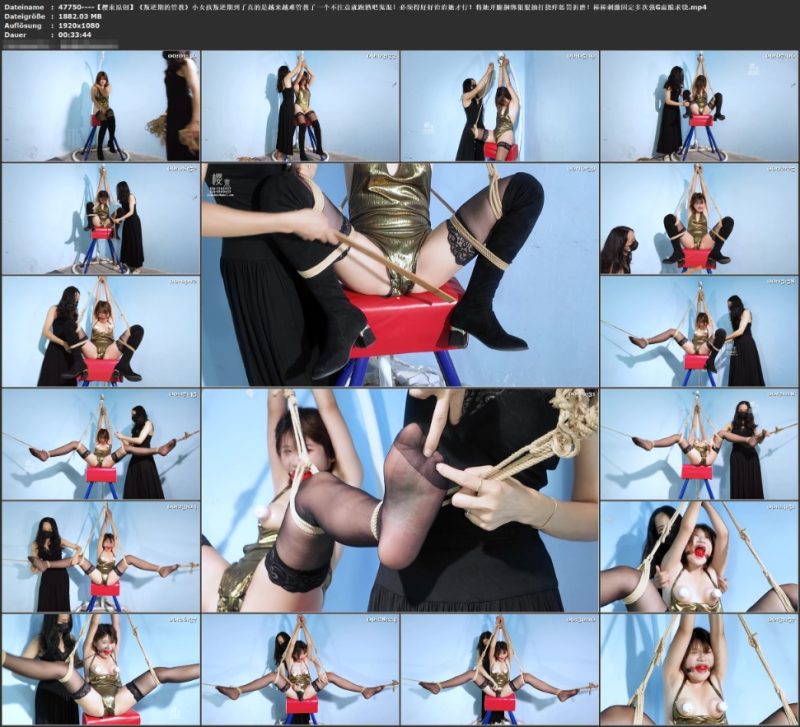Image resolution: width=800 pixels, height=727 pixels.
Task: Open last thumbnail in the top row
Action: pyautogui.click(x=699, y=106)
